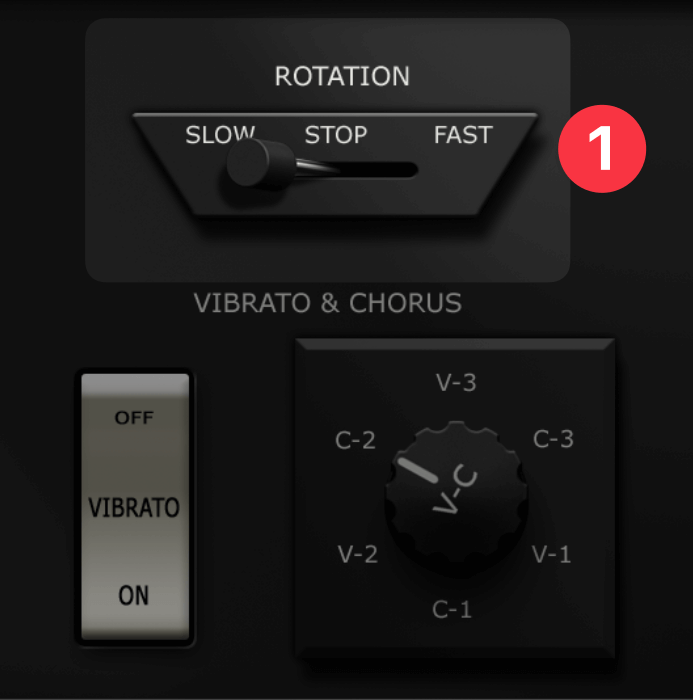The image size is (693, 700).
Task: Click the SLOW rotation label
Action: pos(220,134)
